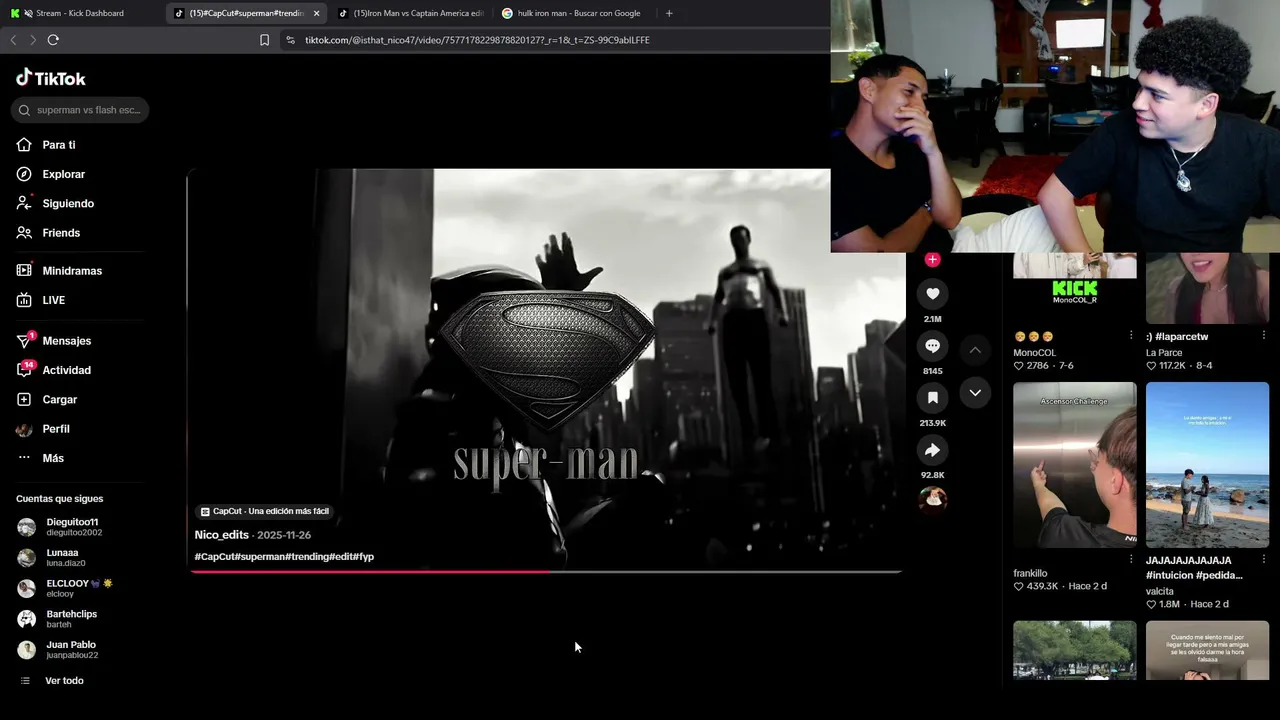Image resolution: width=1280 pixels, height=720 pixels.
Task: Open more options for the MonoCOL video
Action: pyautogui.click(x=1131, y=336)
